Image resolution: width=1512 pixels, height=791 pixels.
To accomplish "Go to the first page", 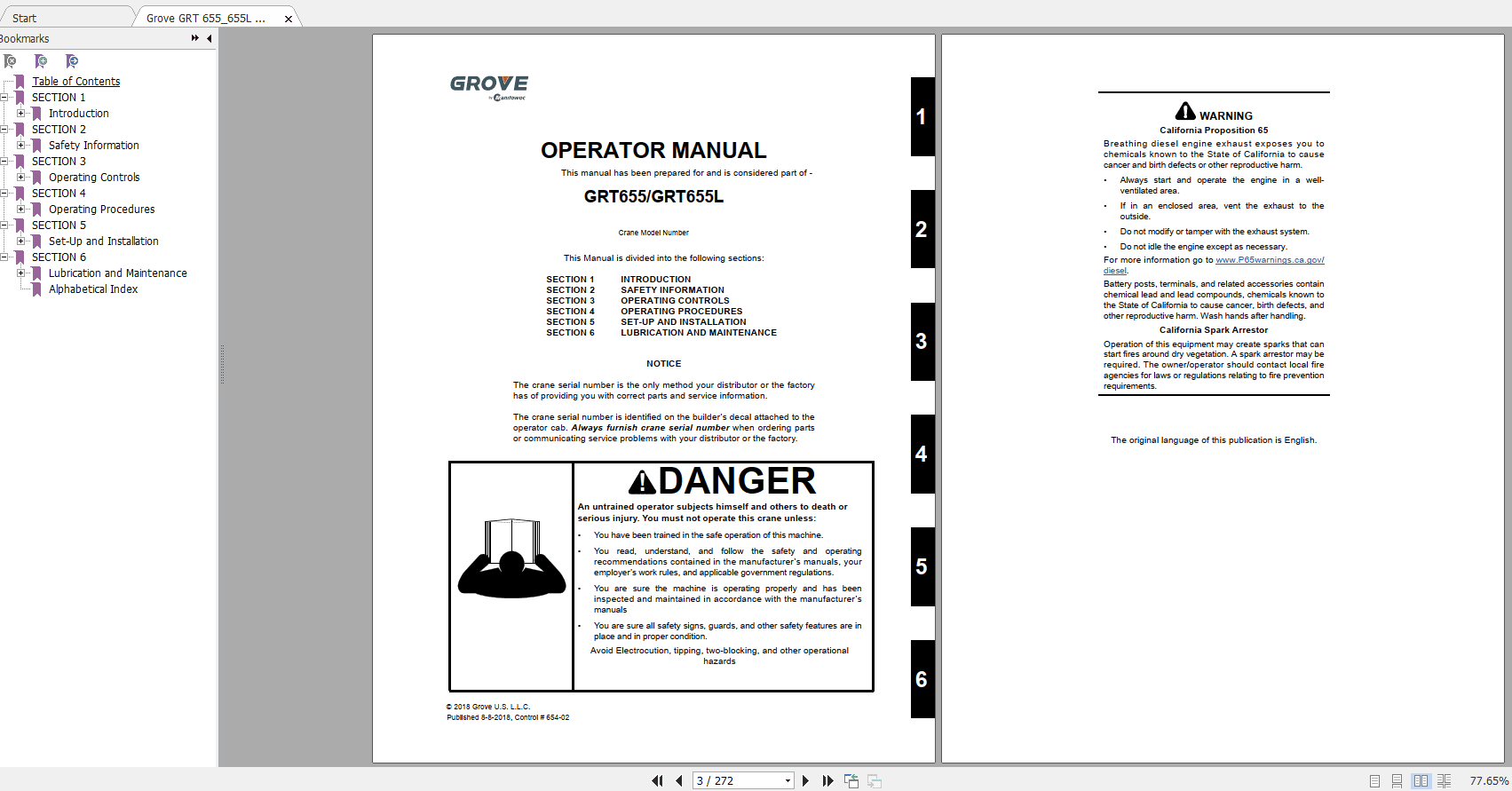I will tap(657, 781).
